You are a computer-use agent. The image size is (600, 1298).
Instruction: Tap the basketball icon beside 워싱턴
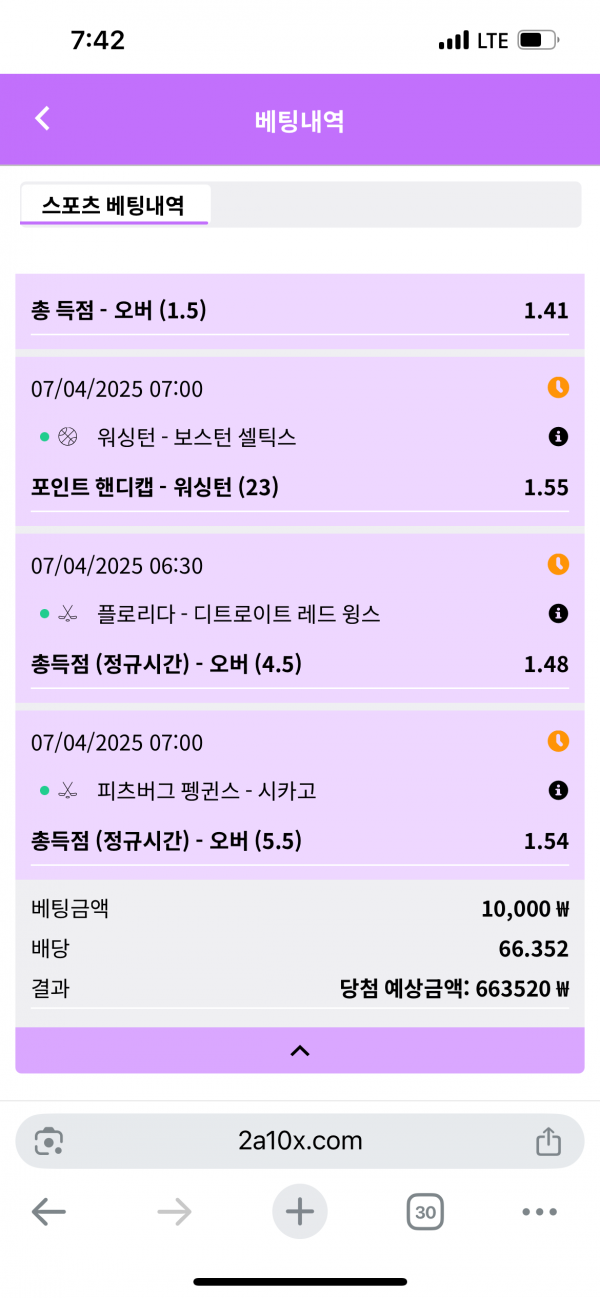click(x=68, y=437)
